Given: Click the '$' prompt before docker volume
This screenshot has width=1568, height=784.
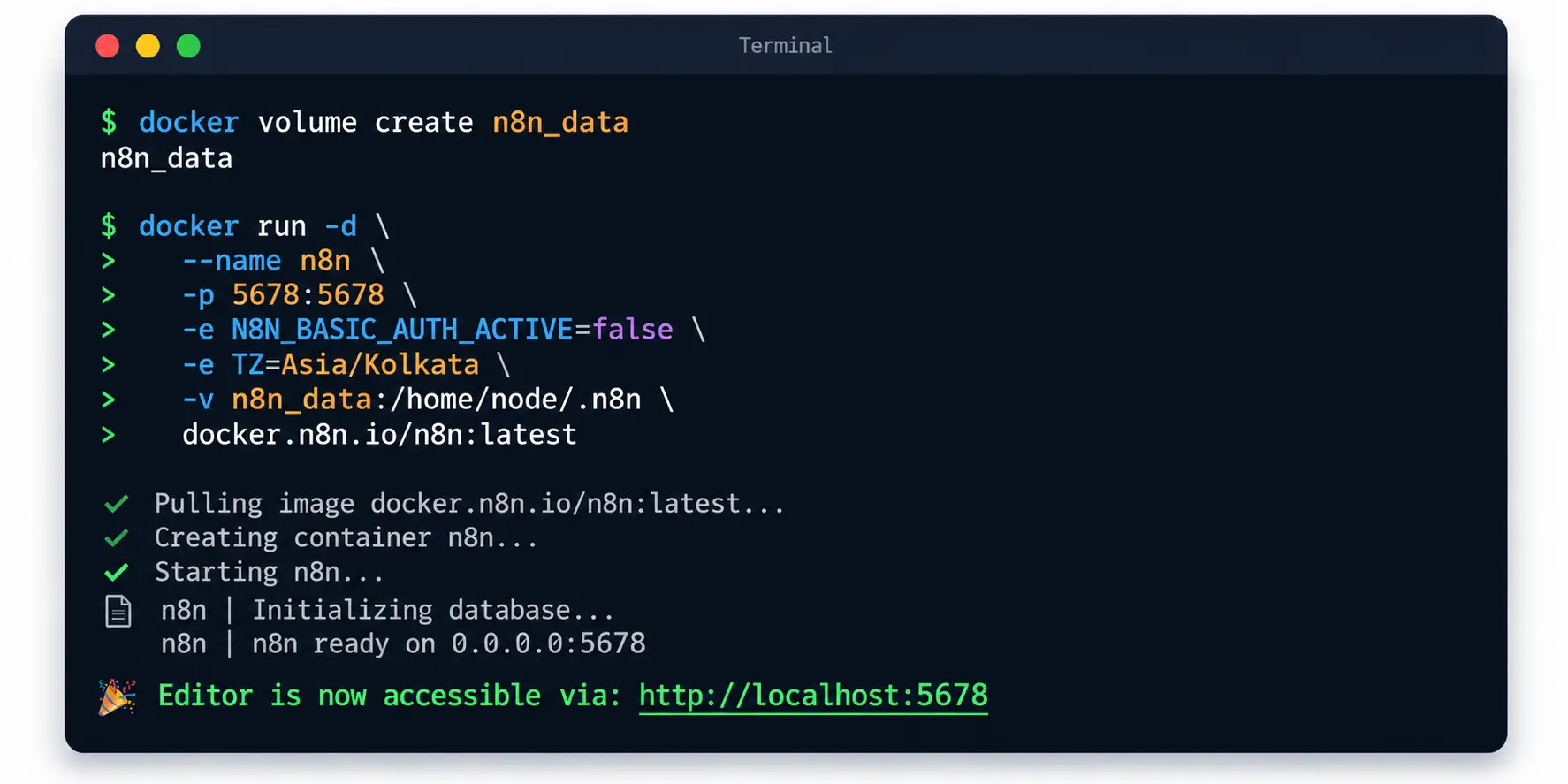Looking at the screenshot, I should pos(109,122).
